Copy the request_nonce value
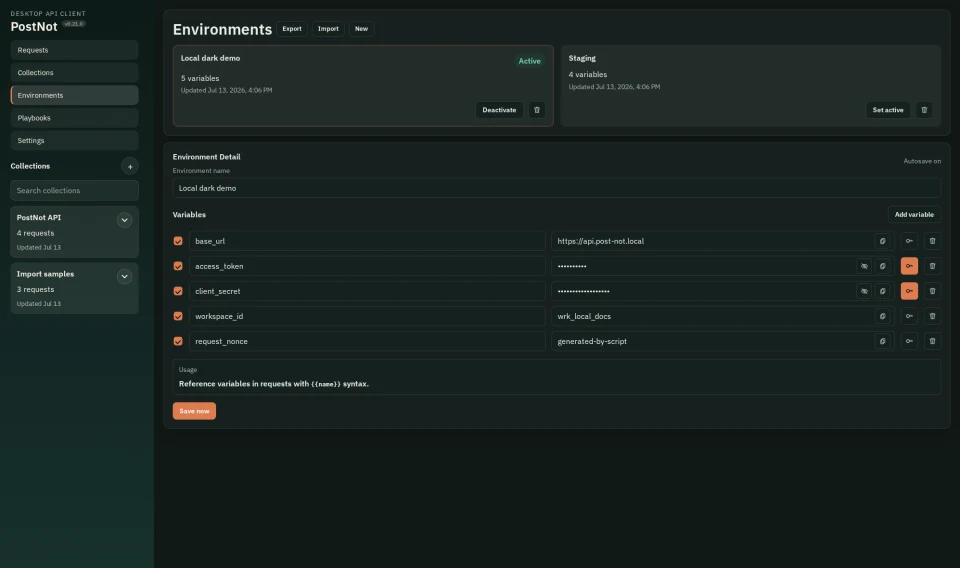The width and height of the screenshot is (960, 568). click(x=882, y=342)
